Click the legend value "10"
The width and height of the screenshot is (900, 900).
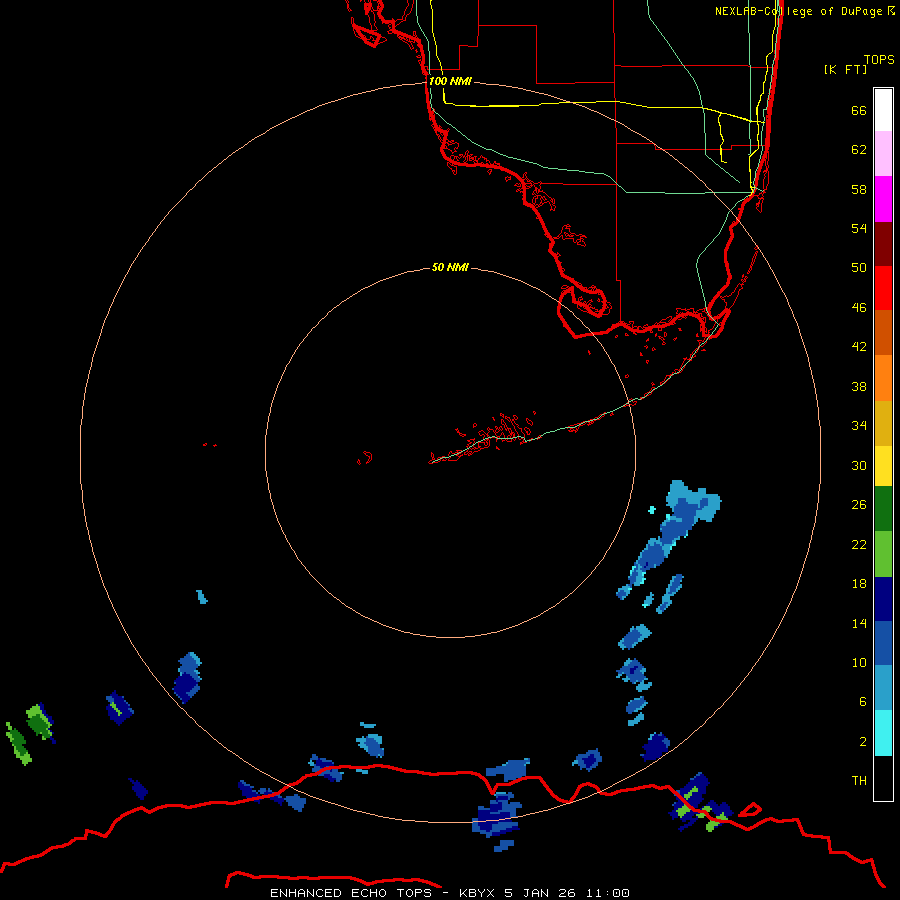pyautogui.click(x=859, y=662)
